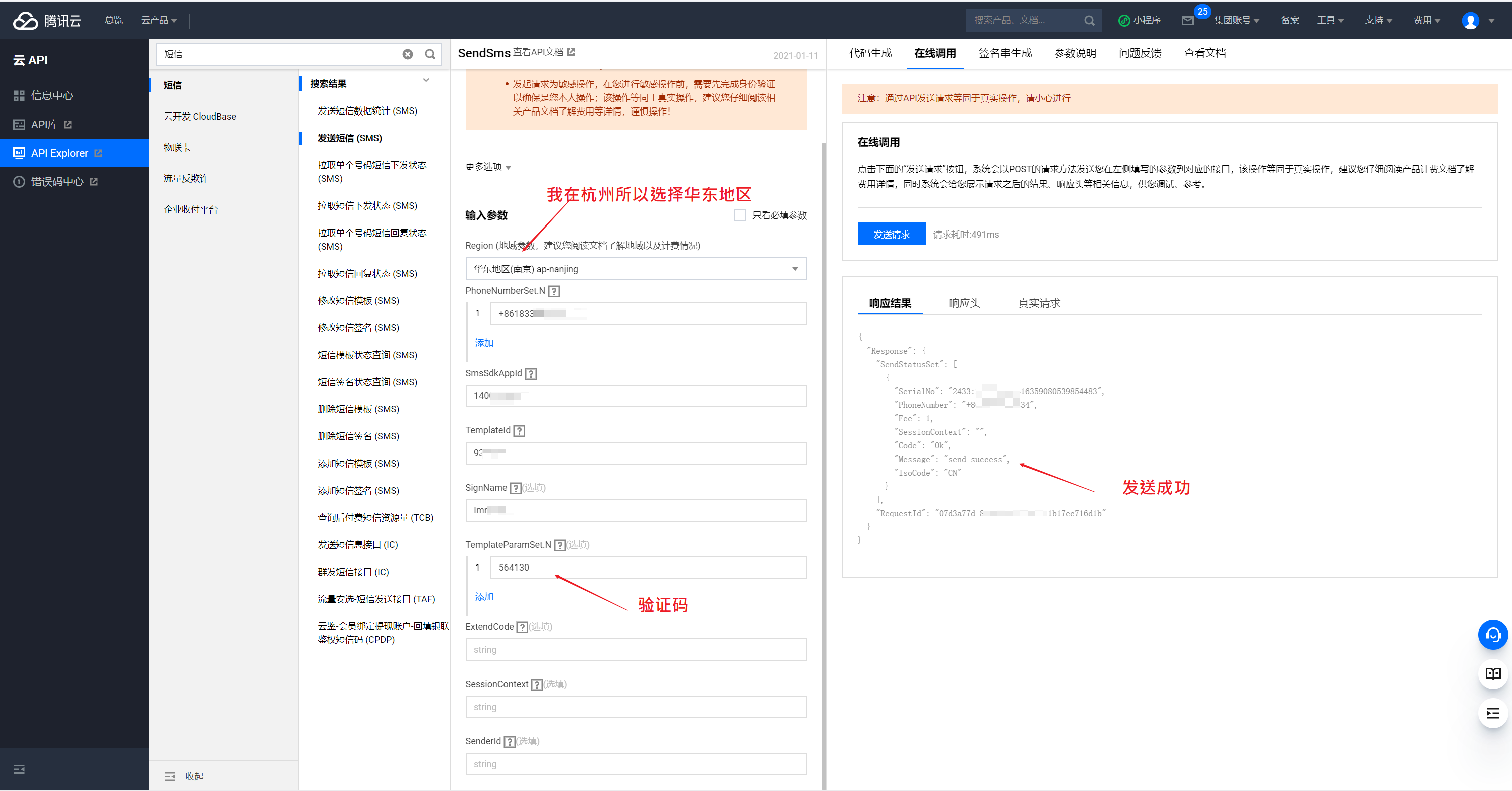Switch to the 代码生成 tab

click(870, 53)
